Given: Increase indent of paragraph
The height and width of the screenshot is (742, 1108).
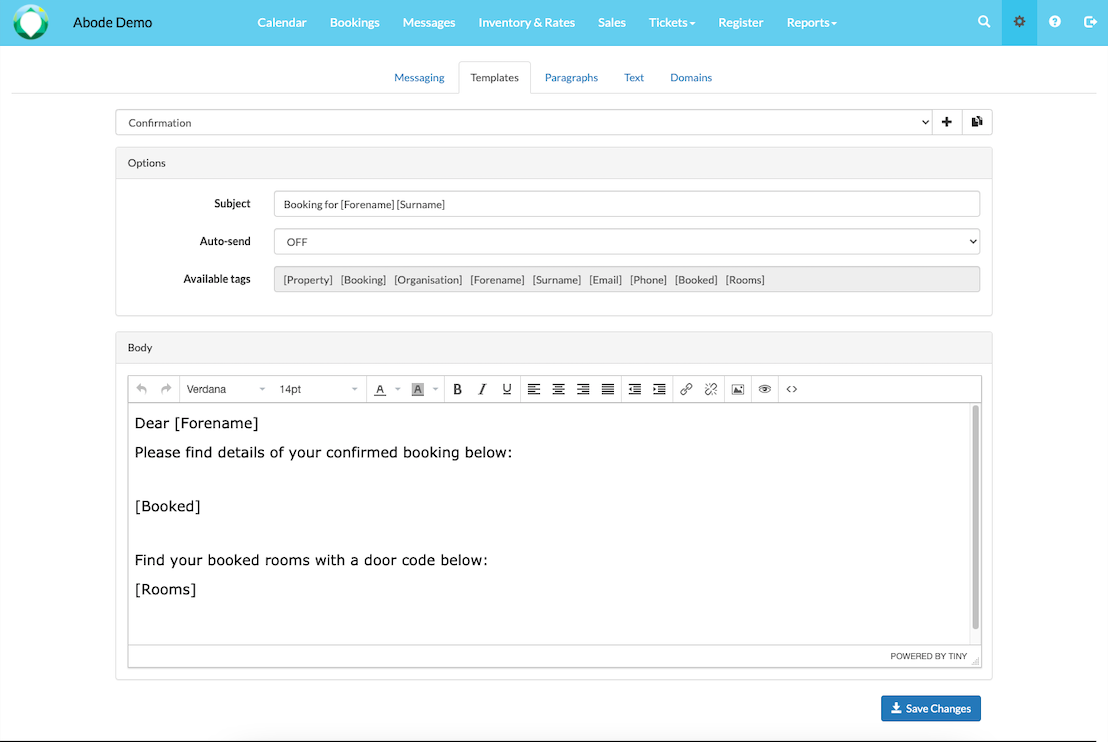Looking at the screenshot, I should tap(659, 389).
